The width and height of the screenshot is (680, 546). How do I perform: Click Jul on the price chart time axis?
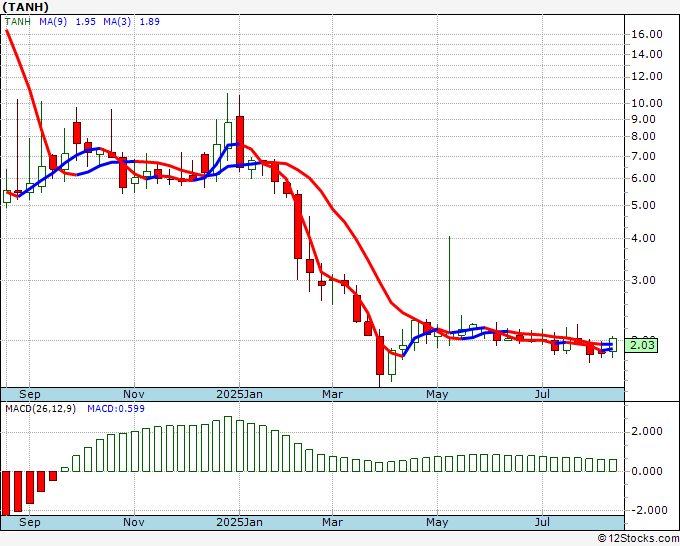543,394
